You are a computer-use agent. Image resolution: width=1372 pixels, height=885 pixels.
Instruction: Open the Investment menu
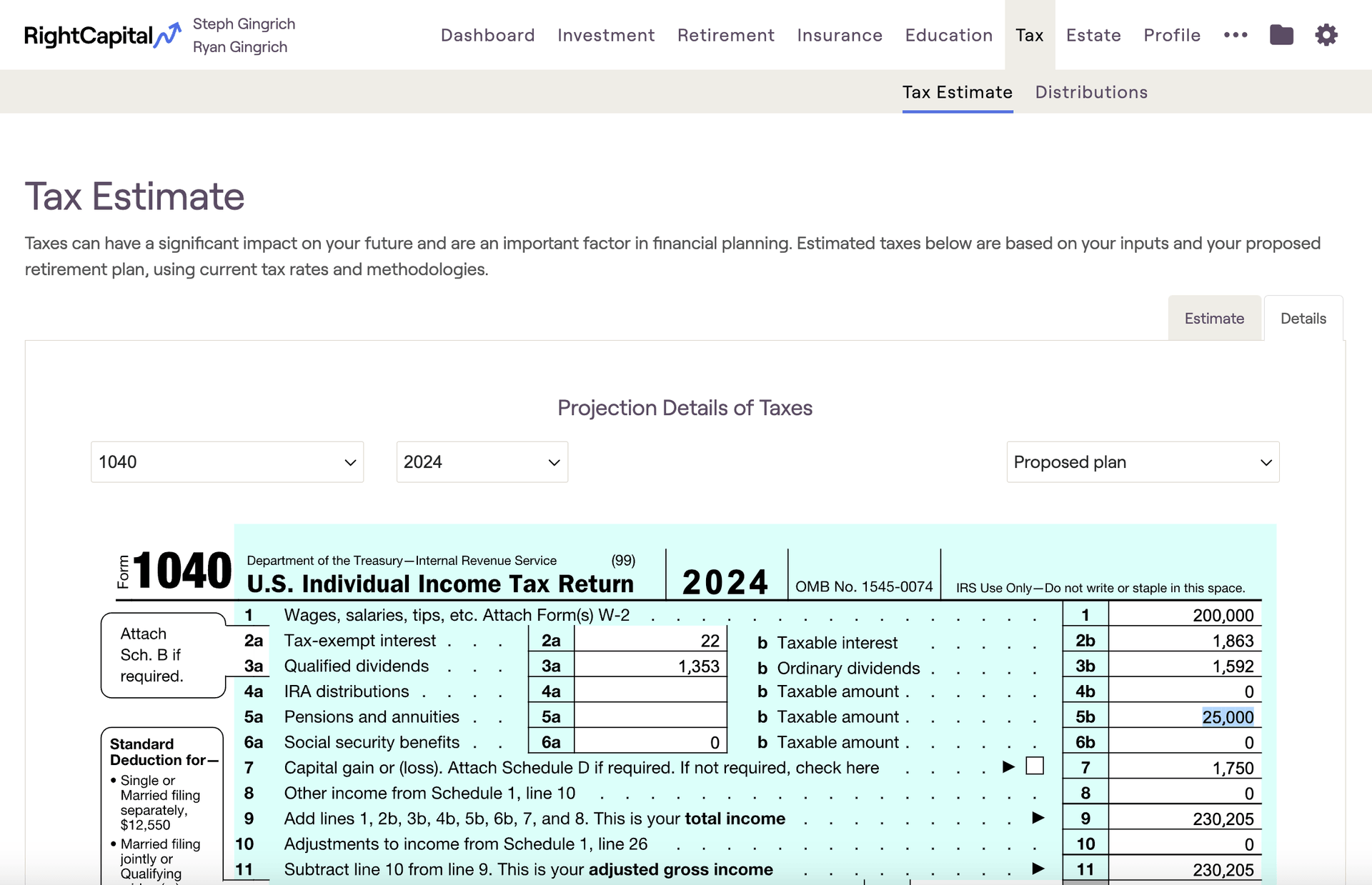pyautogui.click(x=606, y=35)
